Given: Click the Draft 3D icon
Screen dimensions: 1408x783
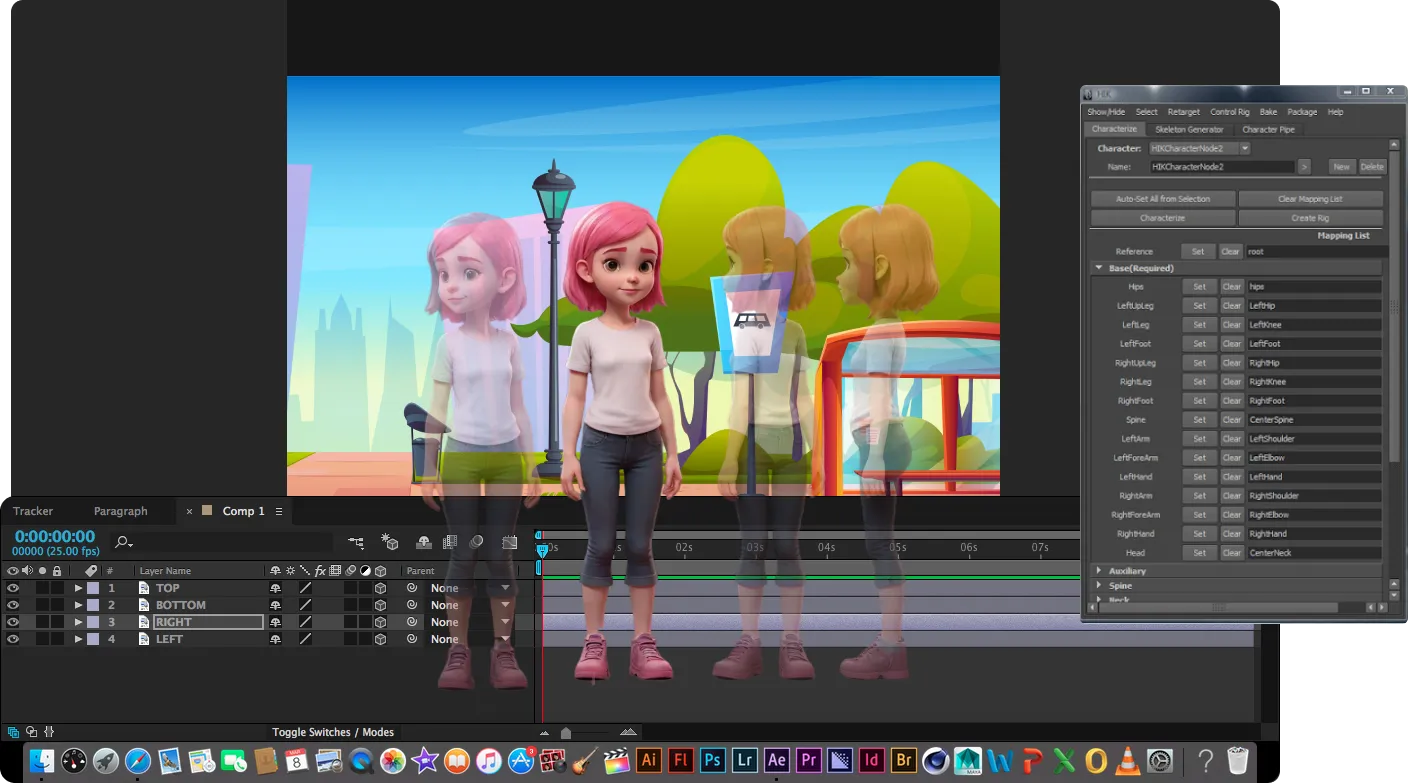Looking at the screenshot, I should click(x=390, y=542).
